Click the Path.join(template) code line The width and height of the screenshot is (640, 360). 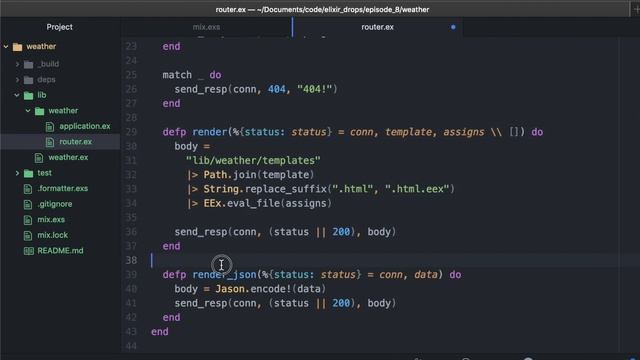coord(251,175)
